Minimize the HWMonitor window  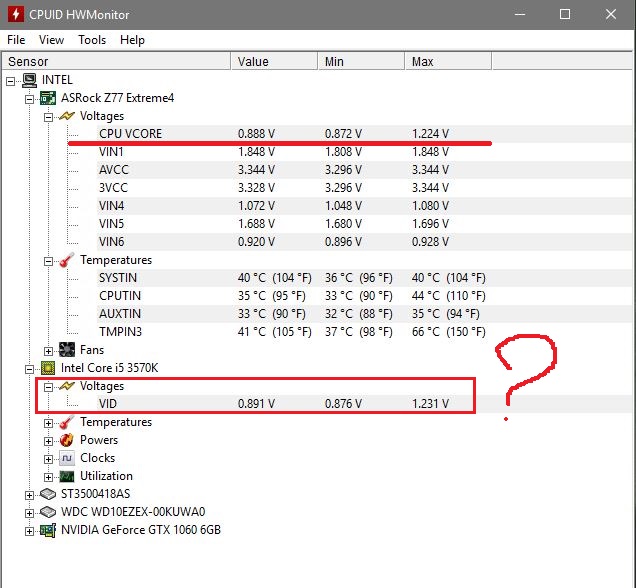[x=520, y=15]
